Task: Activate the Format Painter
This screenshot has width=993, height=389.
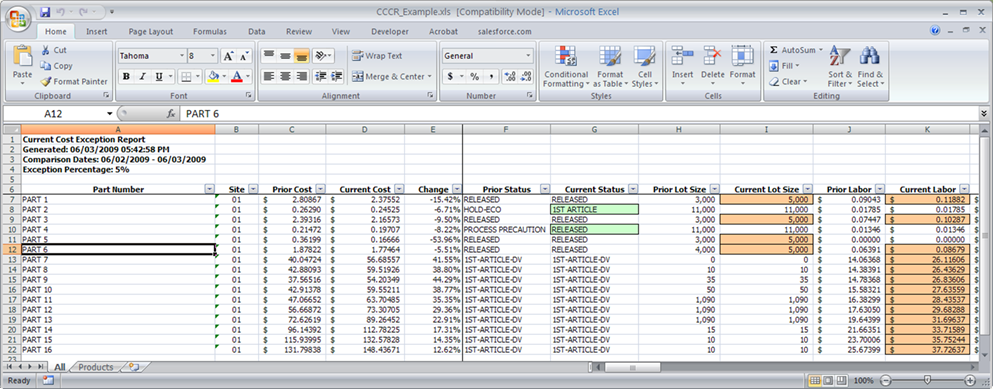Action: coord(73,82)
